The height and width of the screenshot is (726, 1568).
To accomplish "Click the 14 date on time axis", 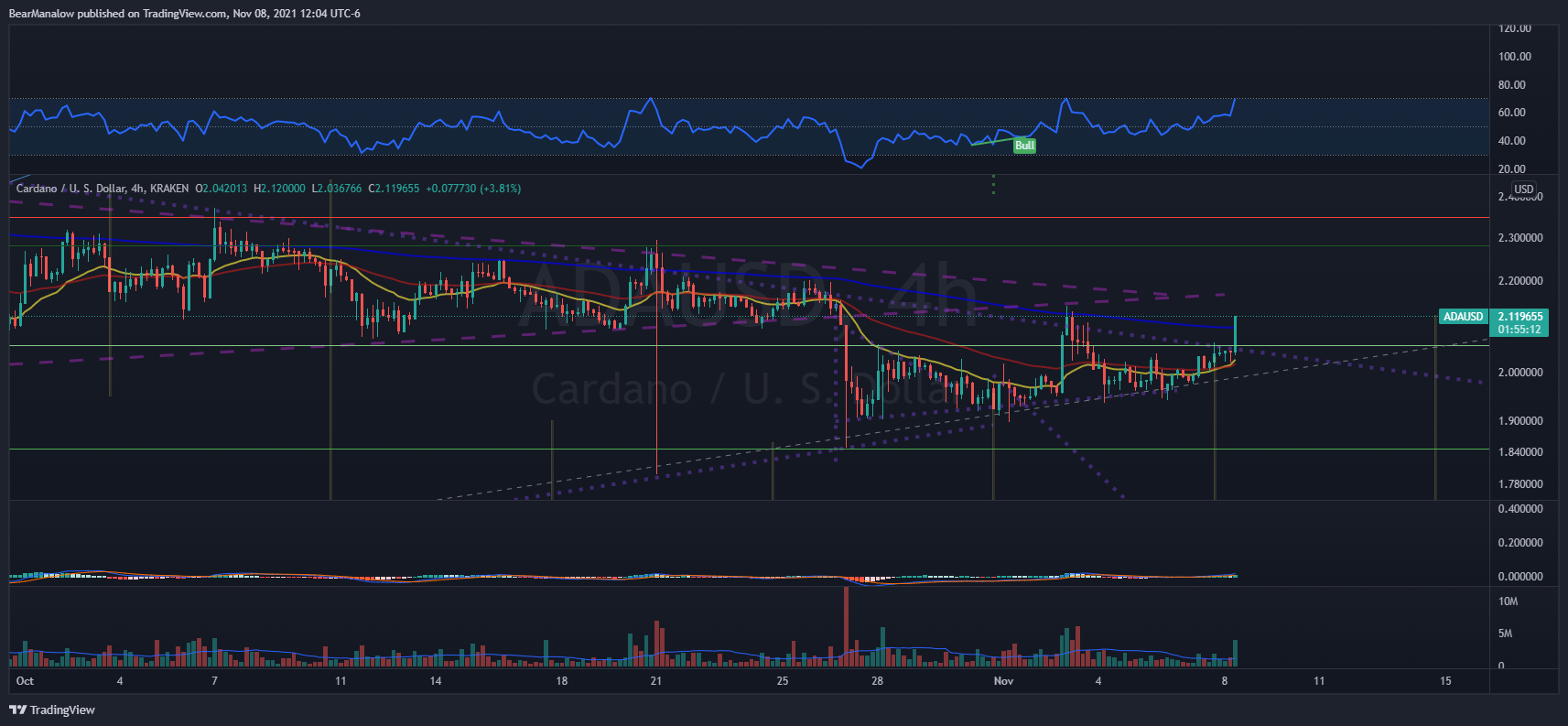I will click(x=436, y=681).
